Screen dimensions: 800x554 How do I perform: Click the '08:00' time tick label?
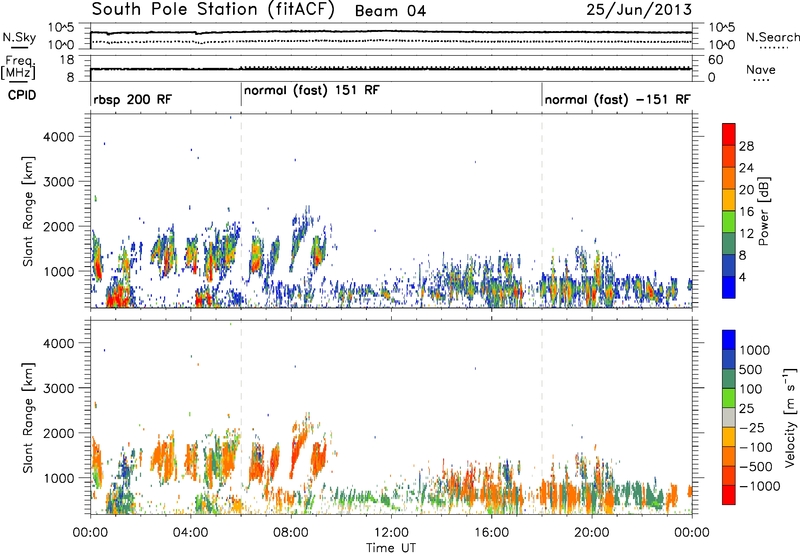[x=291, y=533]
